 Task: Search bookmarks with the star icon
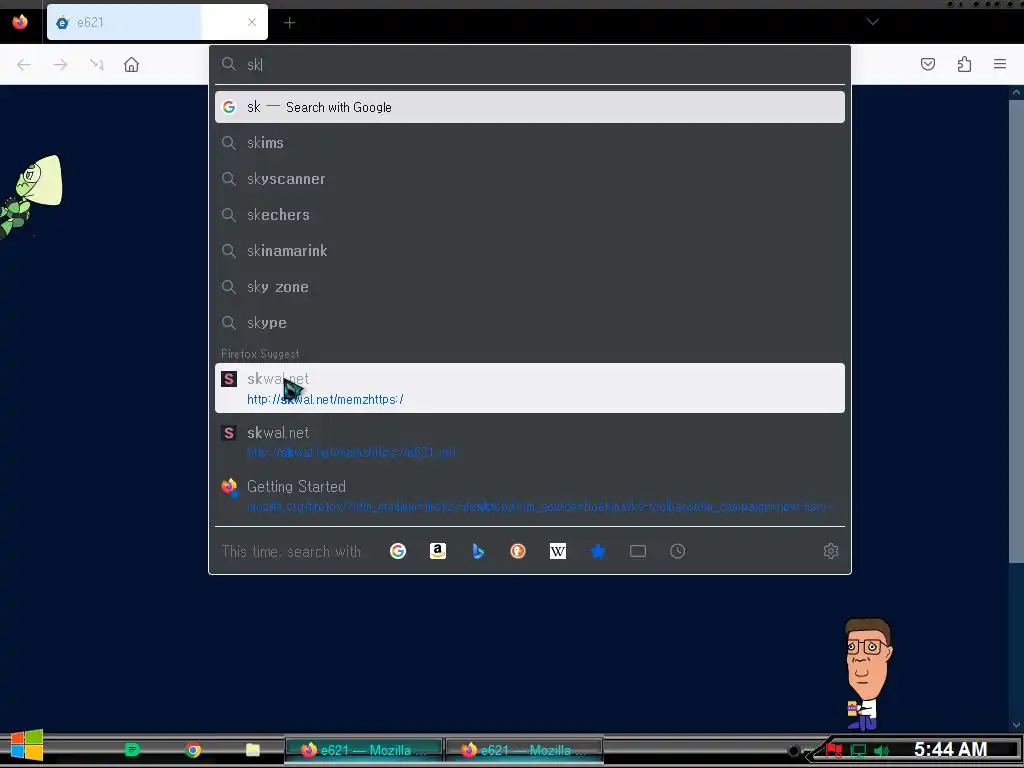tap(598, 551)
